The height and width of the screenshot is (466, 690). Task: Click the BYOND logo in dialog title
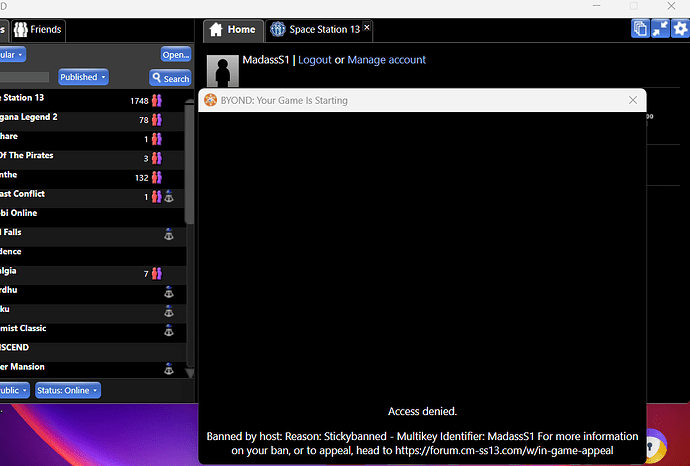pos(210,100)
